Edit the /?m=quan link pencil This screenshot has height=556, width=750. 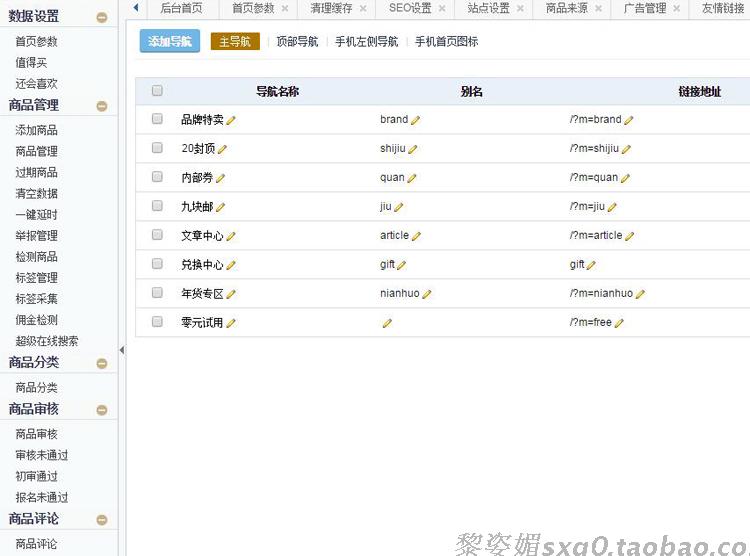coord(625,178)
